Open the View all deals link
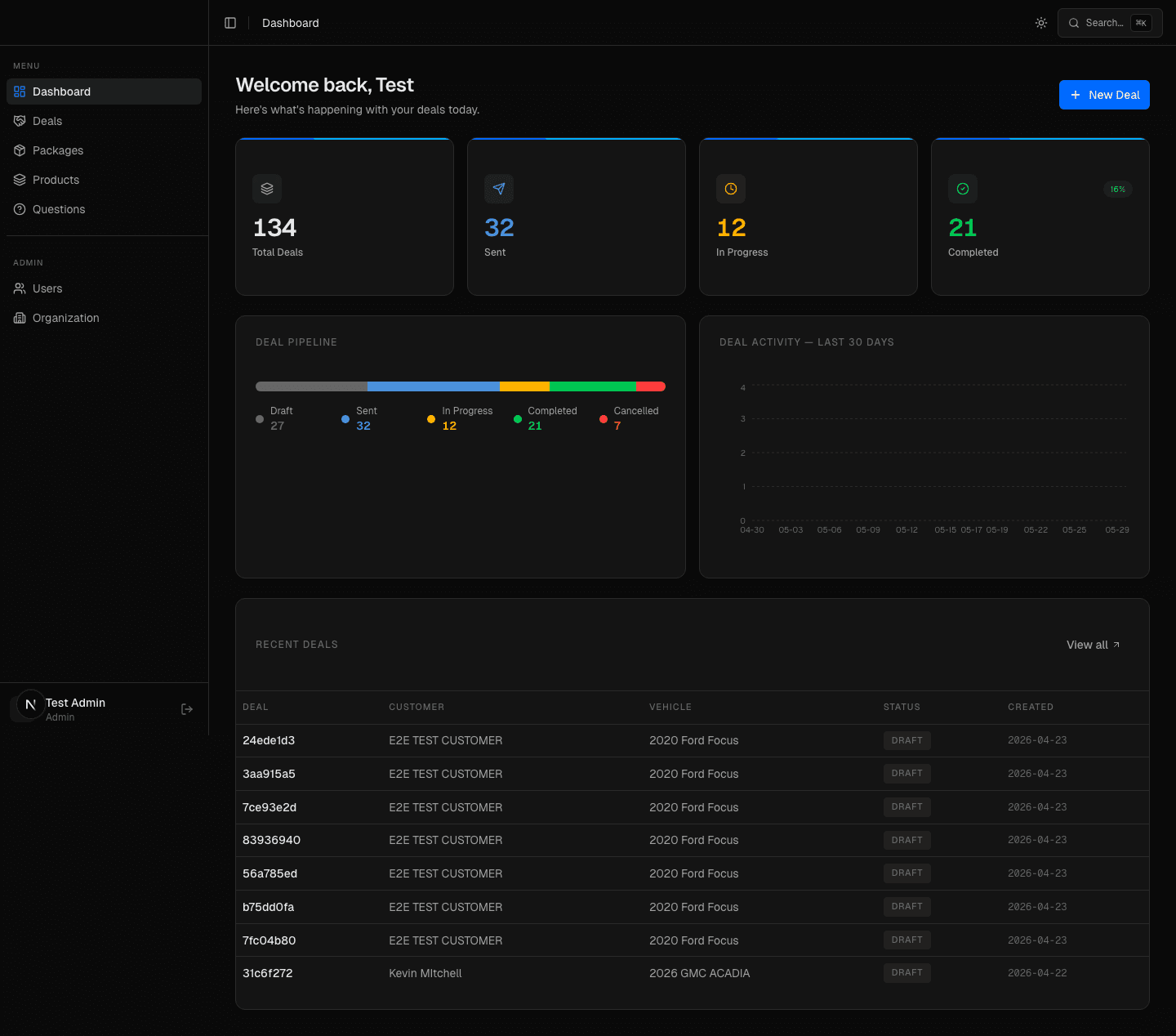This screenshot has height=1036, width=1176. (x=1094, y=645)
